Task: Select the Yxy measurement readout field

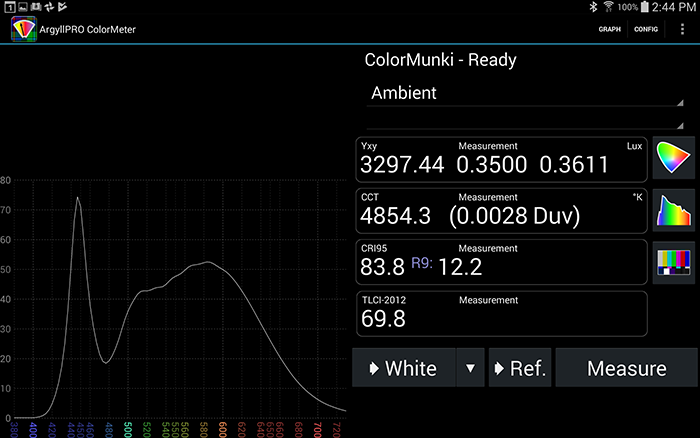Action: tap(501, 160)
